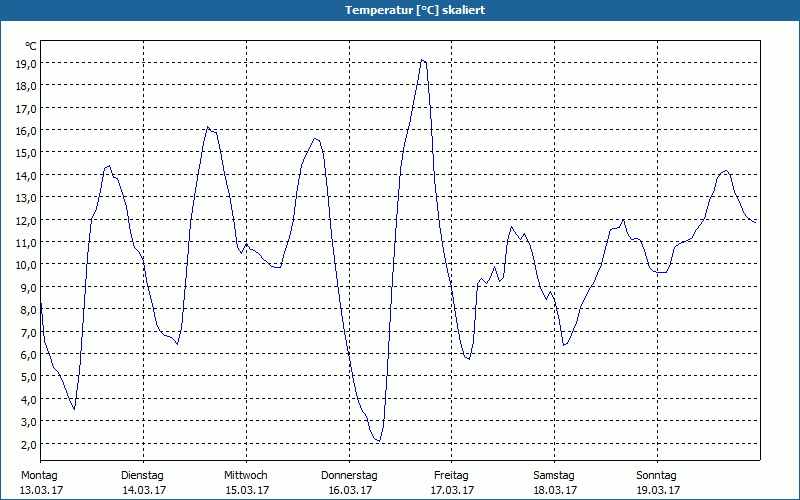Select the 18,0 axis label
Viewport: 800px width, 500px height.
click(27, 86)
